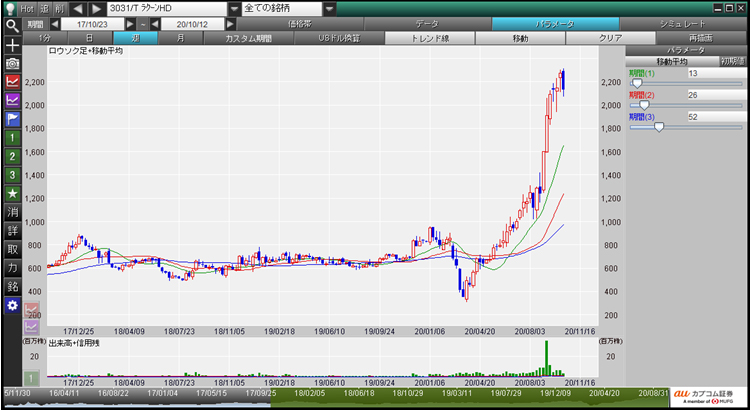Click the end date field 20/10/12
The image size is (750, 410).
[193, 24]
